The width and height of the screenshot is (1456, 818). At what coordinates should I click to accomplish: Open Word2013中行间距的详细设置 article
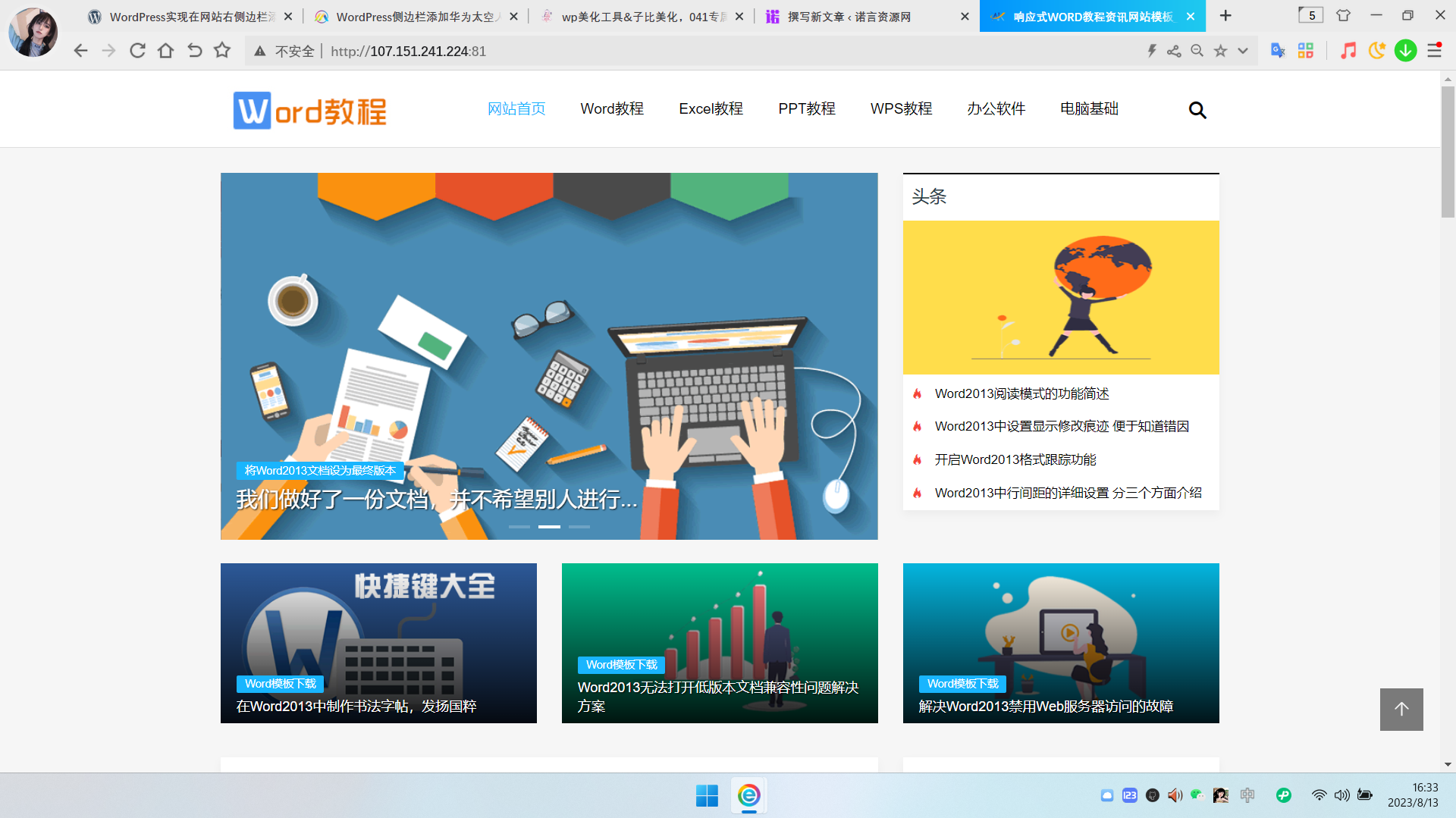[x=1068, y=493]
